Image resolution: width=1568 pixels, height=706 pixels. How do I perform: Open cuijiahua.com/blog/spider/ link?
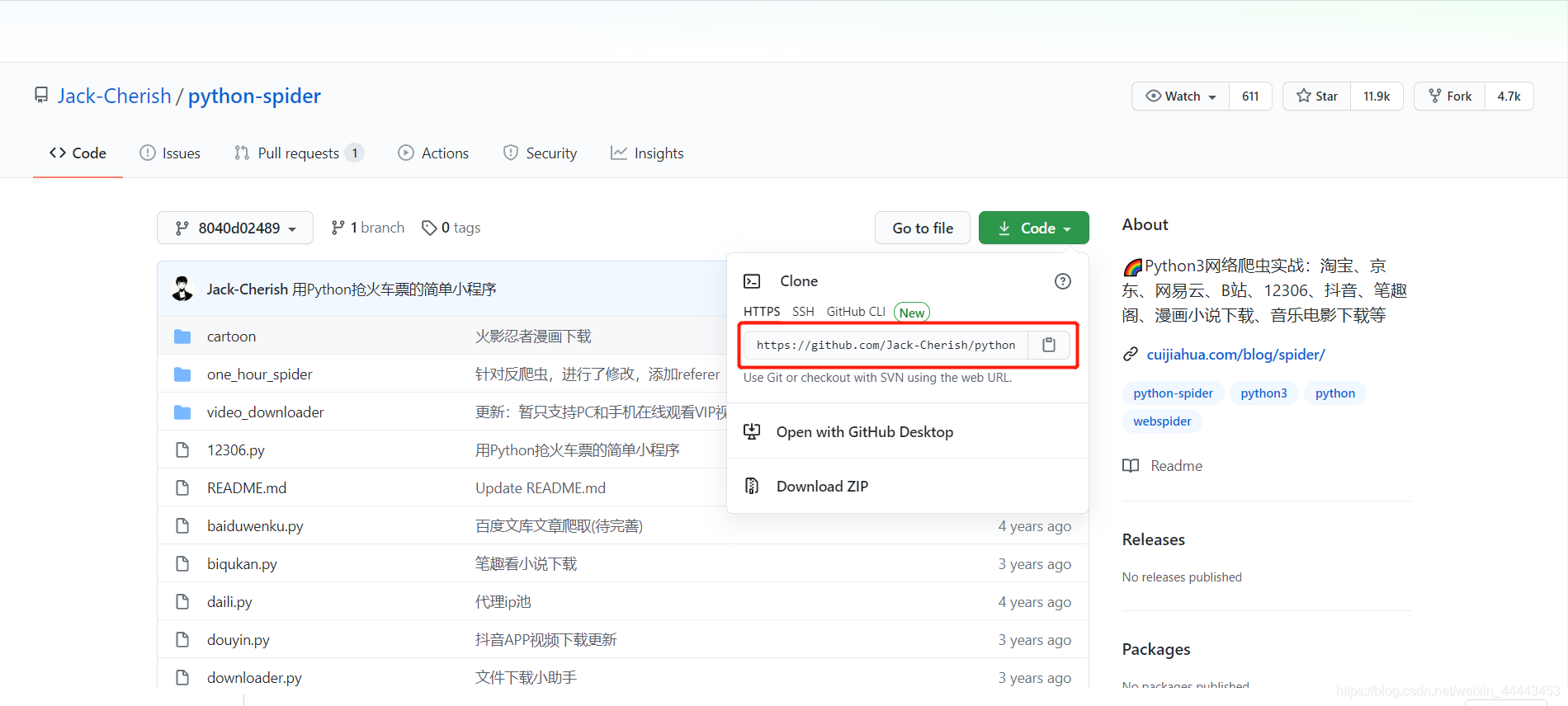point(1235,355)
